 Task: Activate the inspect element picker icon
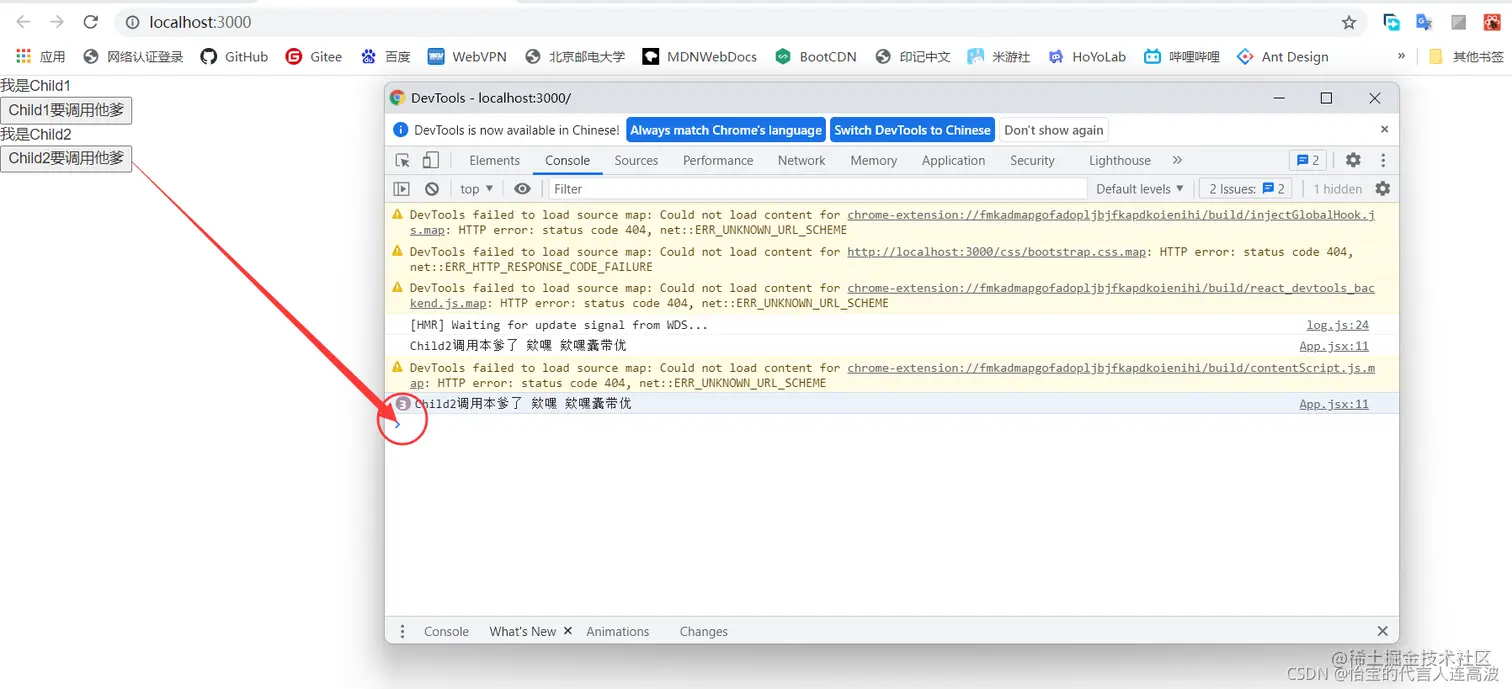[403, 160]
